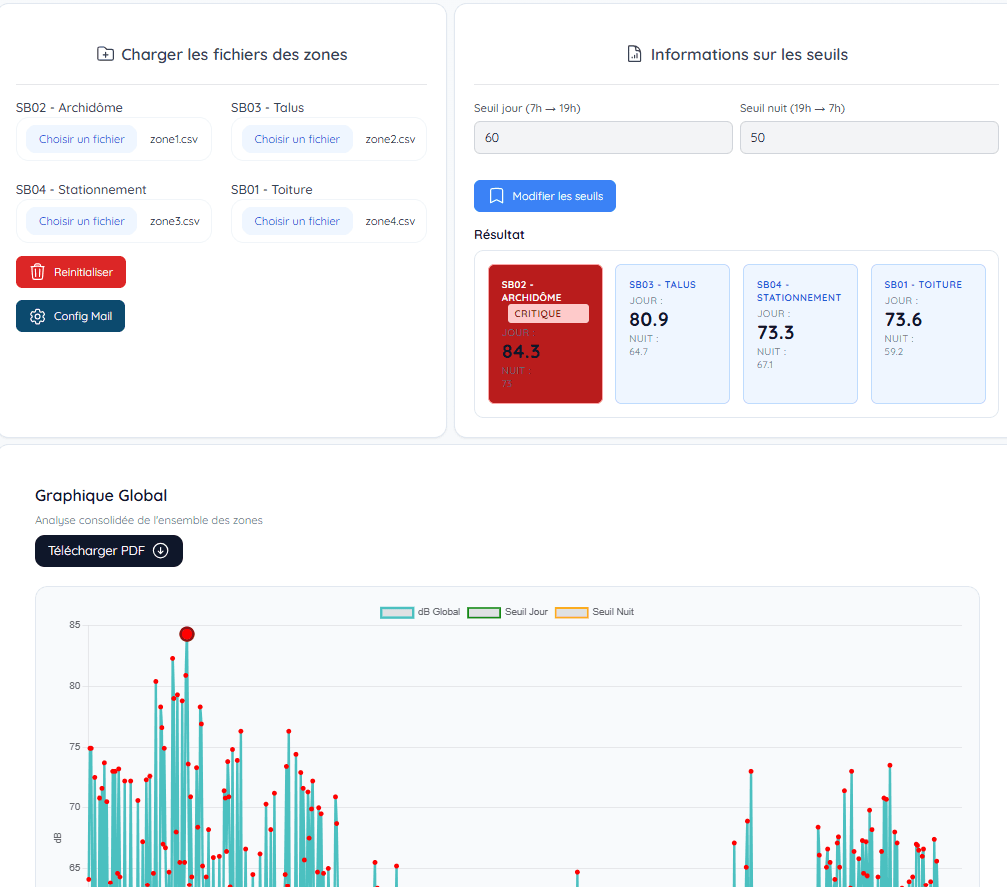
Task: Click the 73.6 day value on Toiture
Action: pos(903,319)
